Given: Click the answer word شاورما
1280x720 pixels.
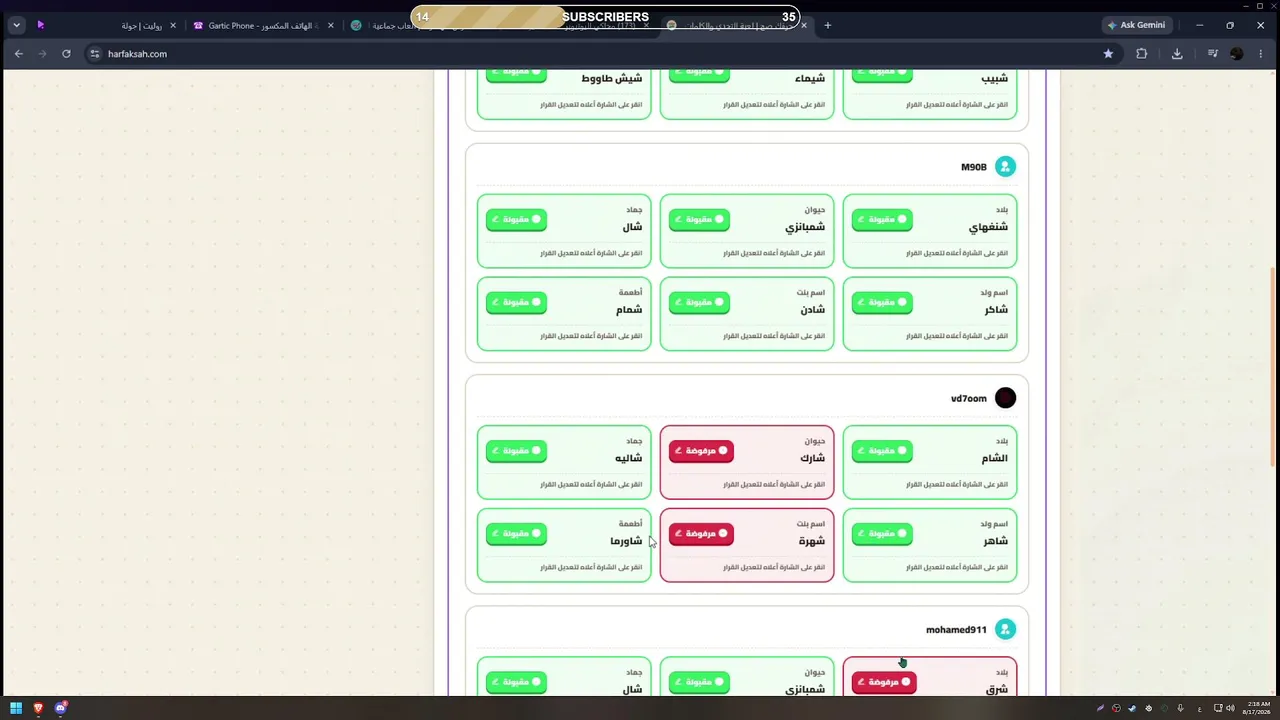Looking at the screenshot, I should pyautogui.click(x=626, y=541).
